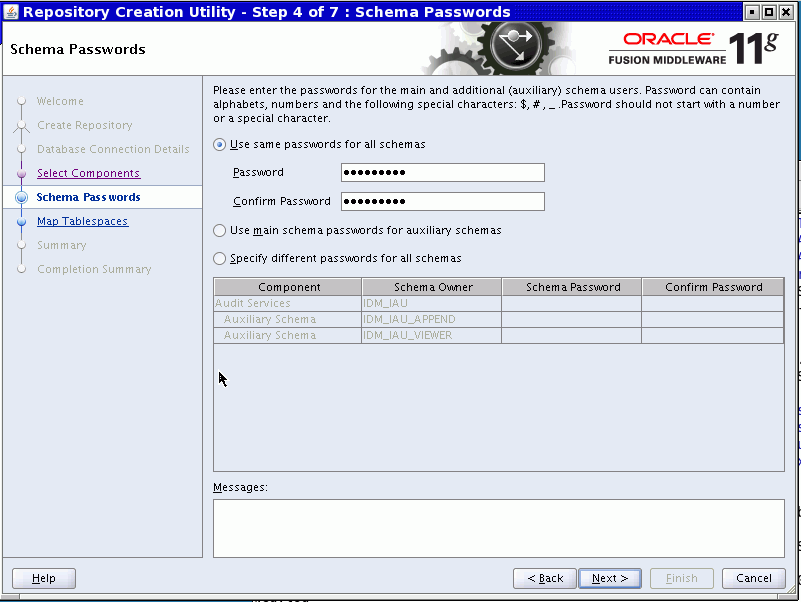The height and width of the screenshot is (602, 801).
Task: Go to the Select Components step
Action: (88, 173)
